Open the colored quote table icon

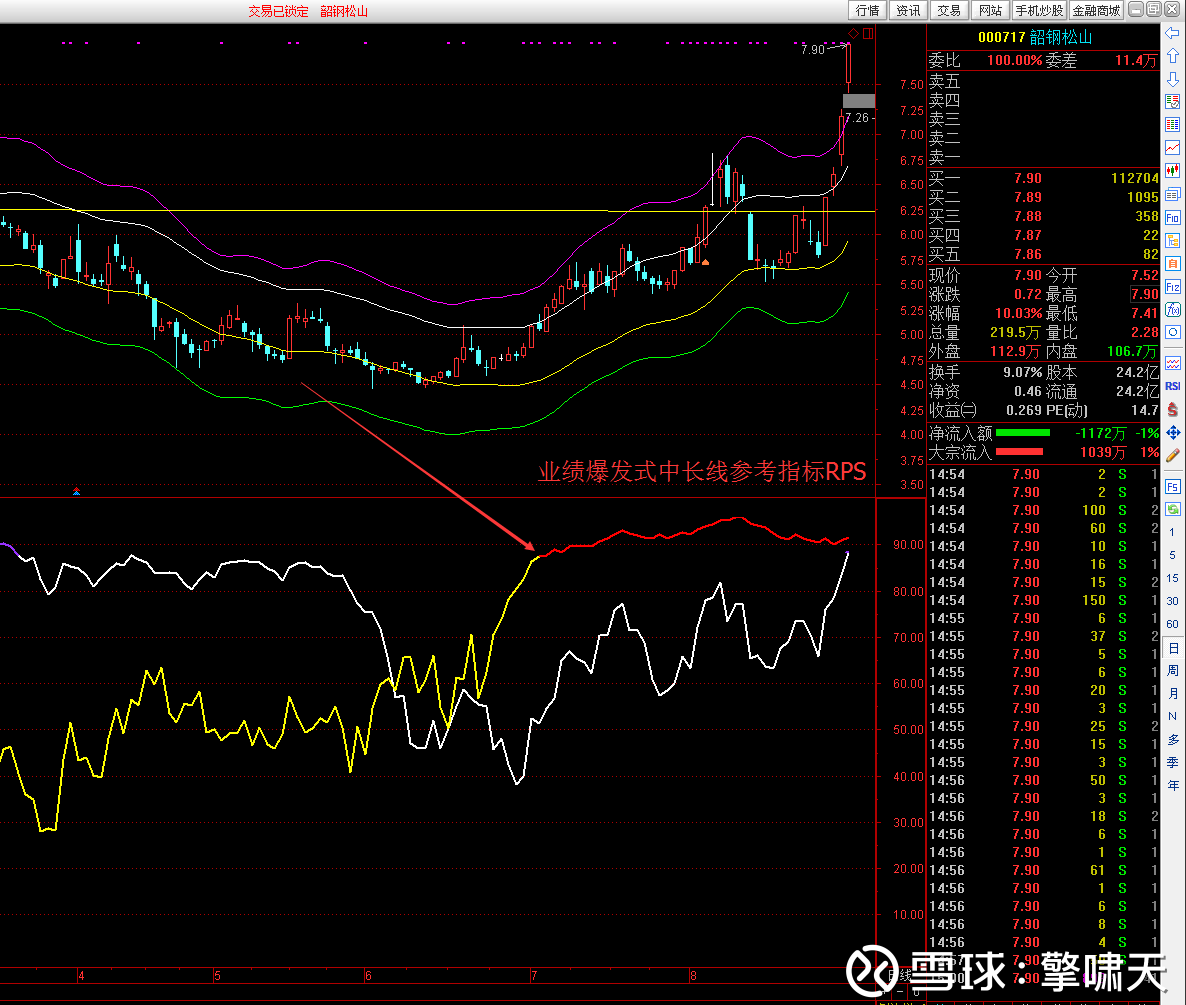pos(1172,125)
